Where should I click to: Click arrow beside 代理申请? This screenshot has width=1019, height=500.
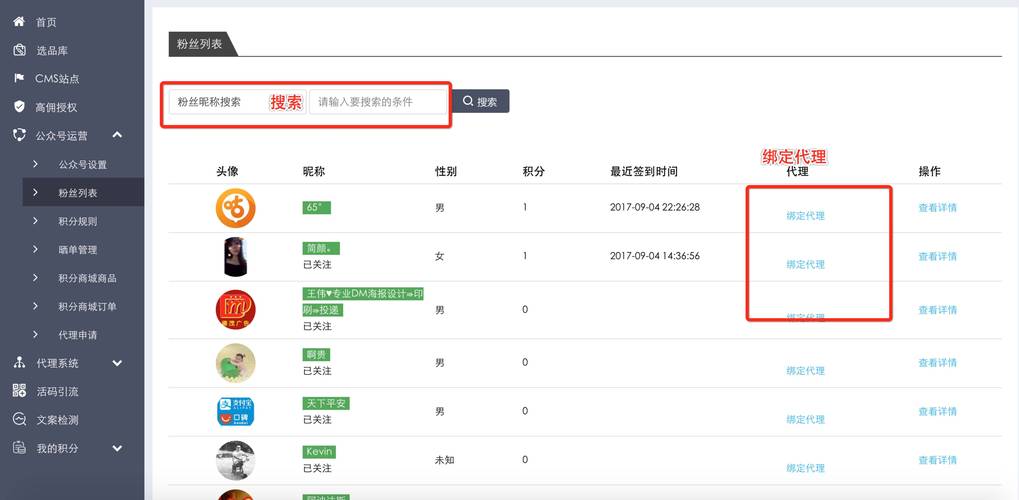pyautogui.click(x=35, y=335)
